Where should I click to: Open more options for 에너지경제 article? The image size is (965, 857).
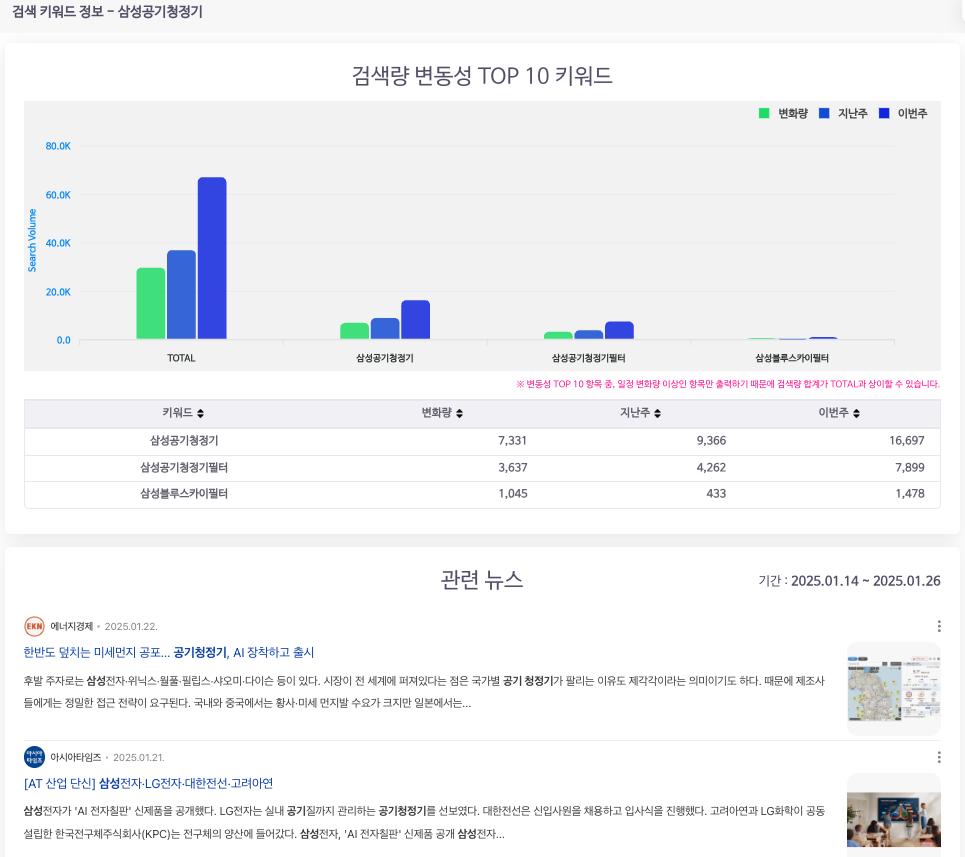pyautogui.click(x=938, y=626)
